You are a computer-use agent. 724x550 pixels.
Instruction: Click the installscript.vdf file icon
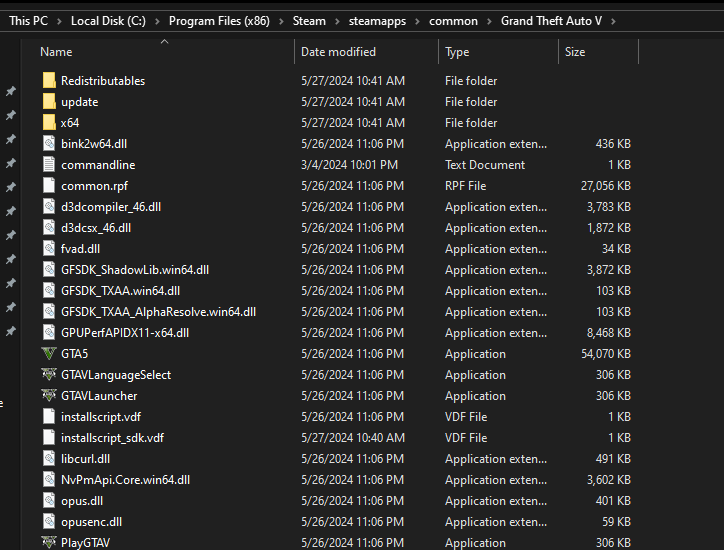pos(49,417)
